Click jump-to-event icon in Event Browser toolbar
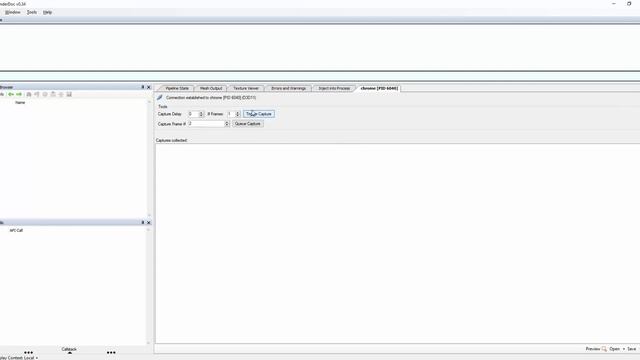640x360 pixels. tap(37, 94)
